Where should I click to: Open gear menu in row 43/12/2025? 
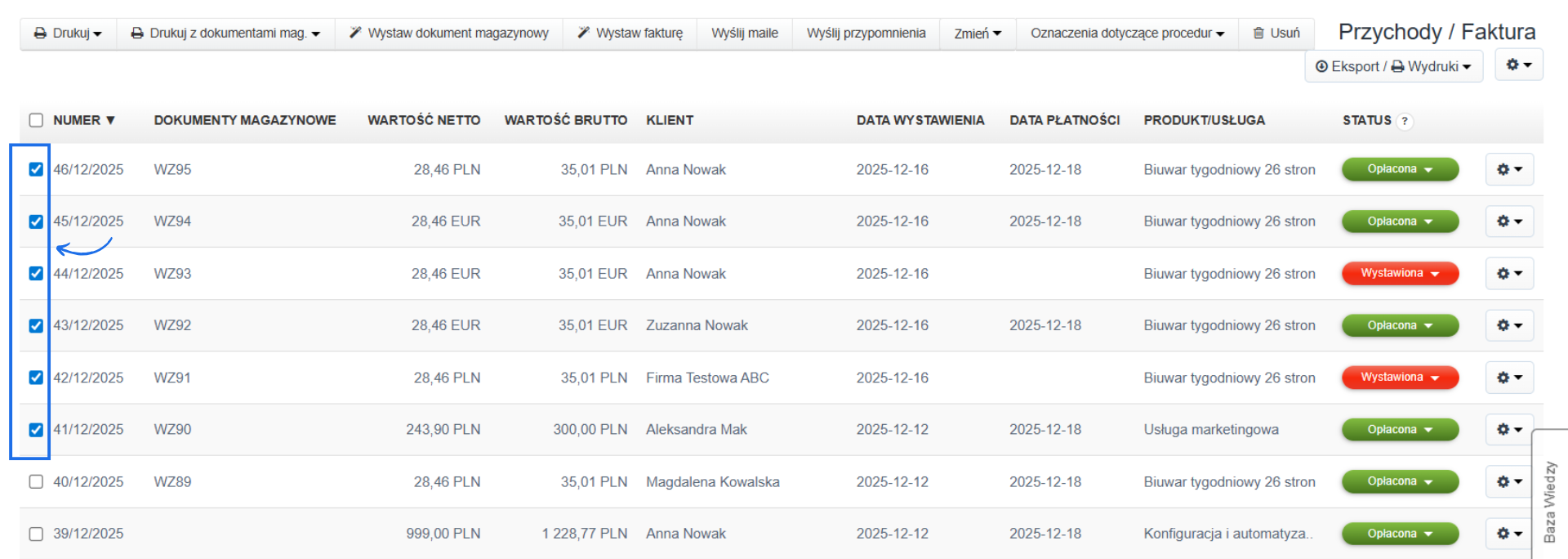click(x=1508, y=325)
